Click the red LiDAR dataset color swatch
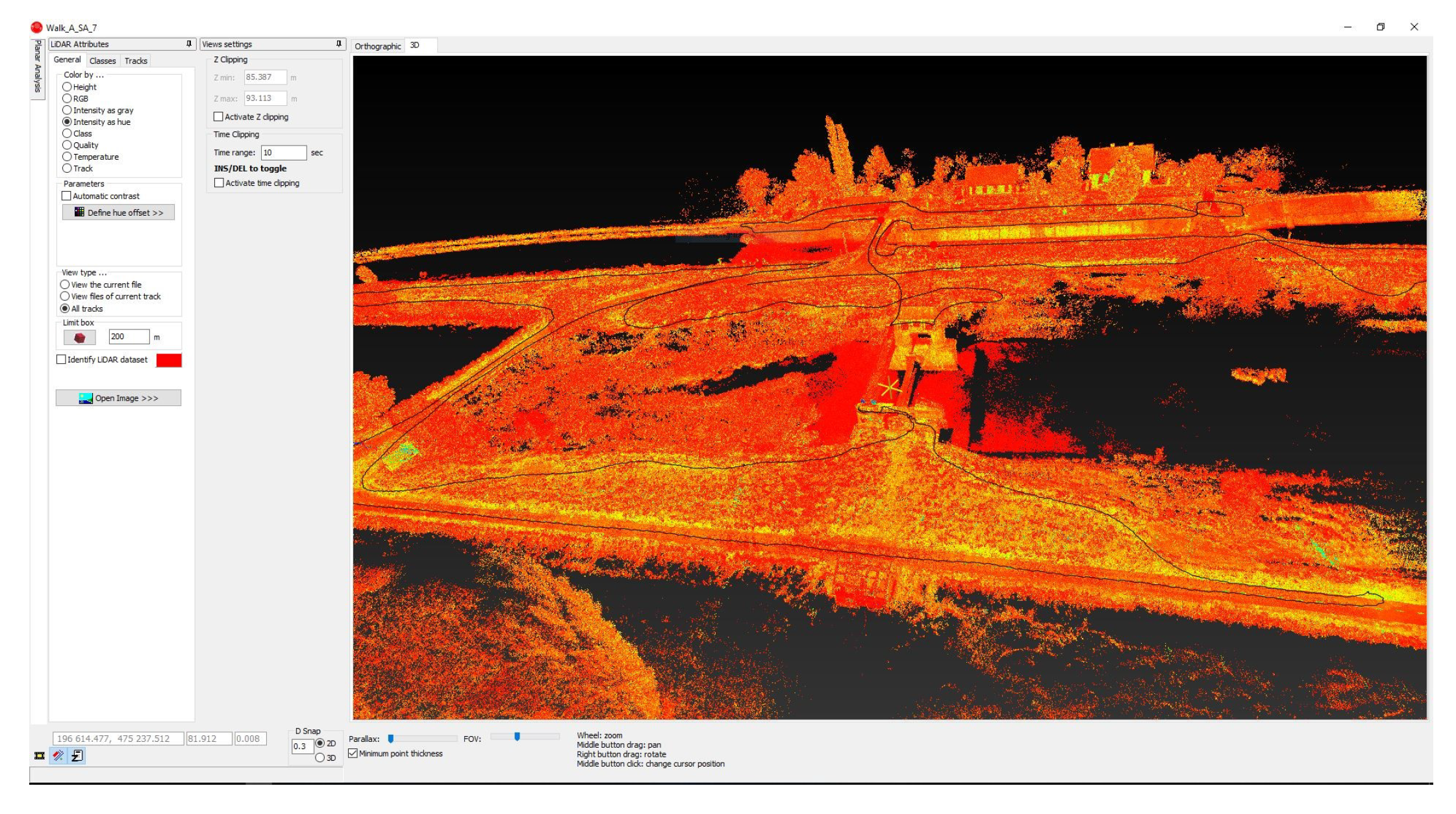Image resolution: width=1456 pixels, height=814 pixels. [x=169, y=361]
